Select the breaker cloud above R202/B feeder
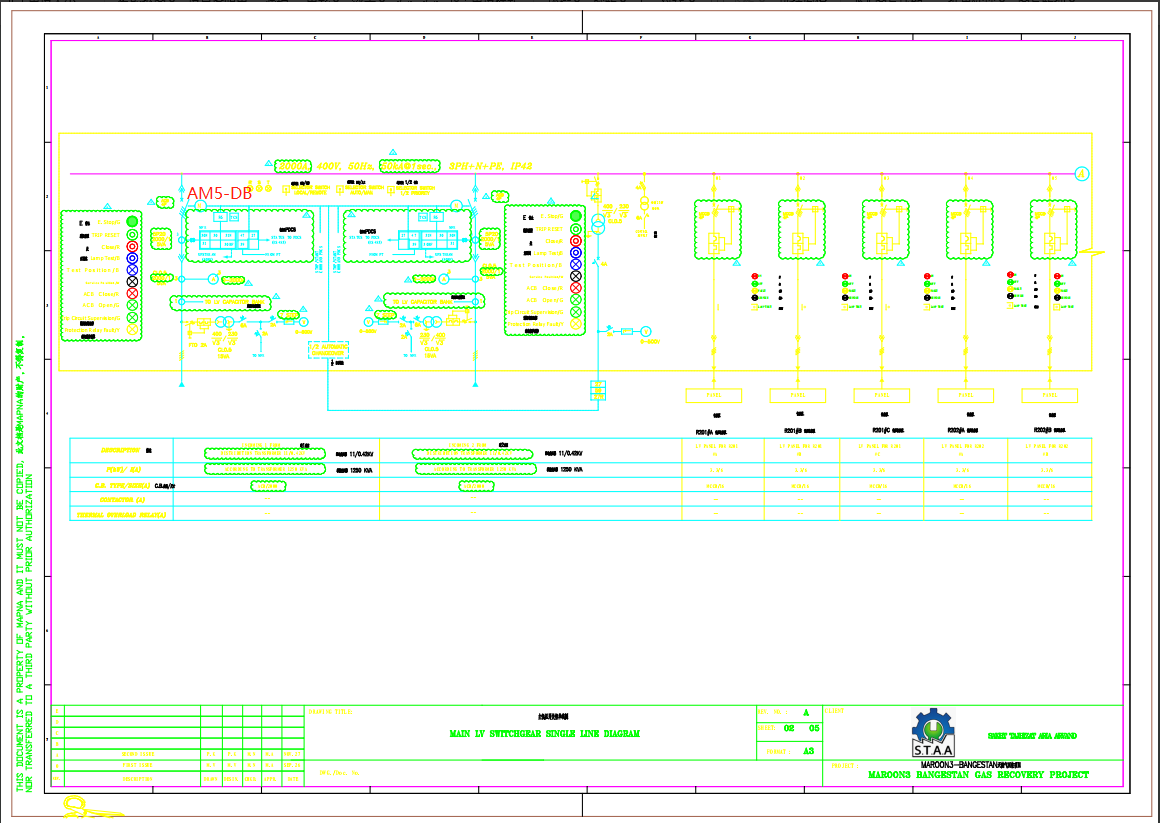Viewport: 1160px width, 823px height. [1053, 229]
